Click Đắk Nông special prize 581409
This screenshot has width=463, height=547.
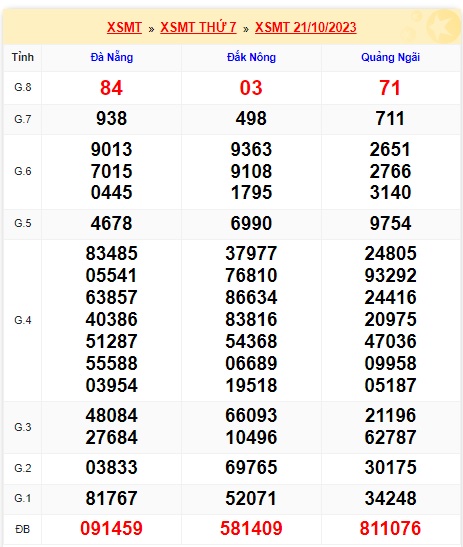point(251,528)
